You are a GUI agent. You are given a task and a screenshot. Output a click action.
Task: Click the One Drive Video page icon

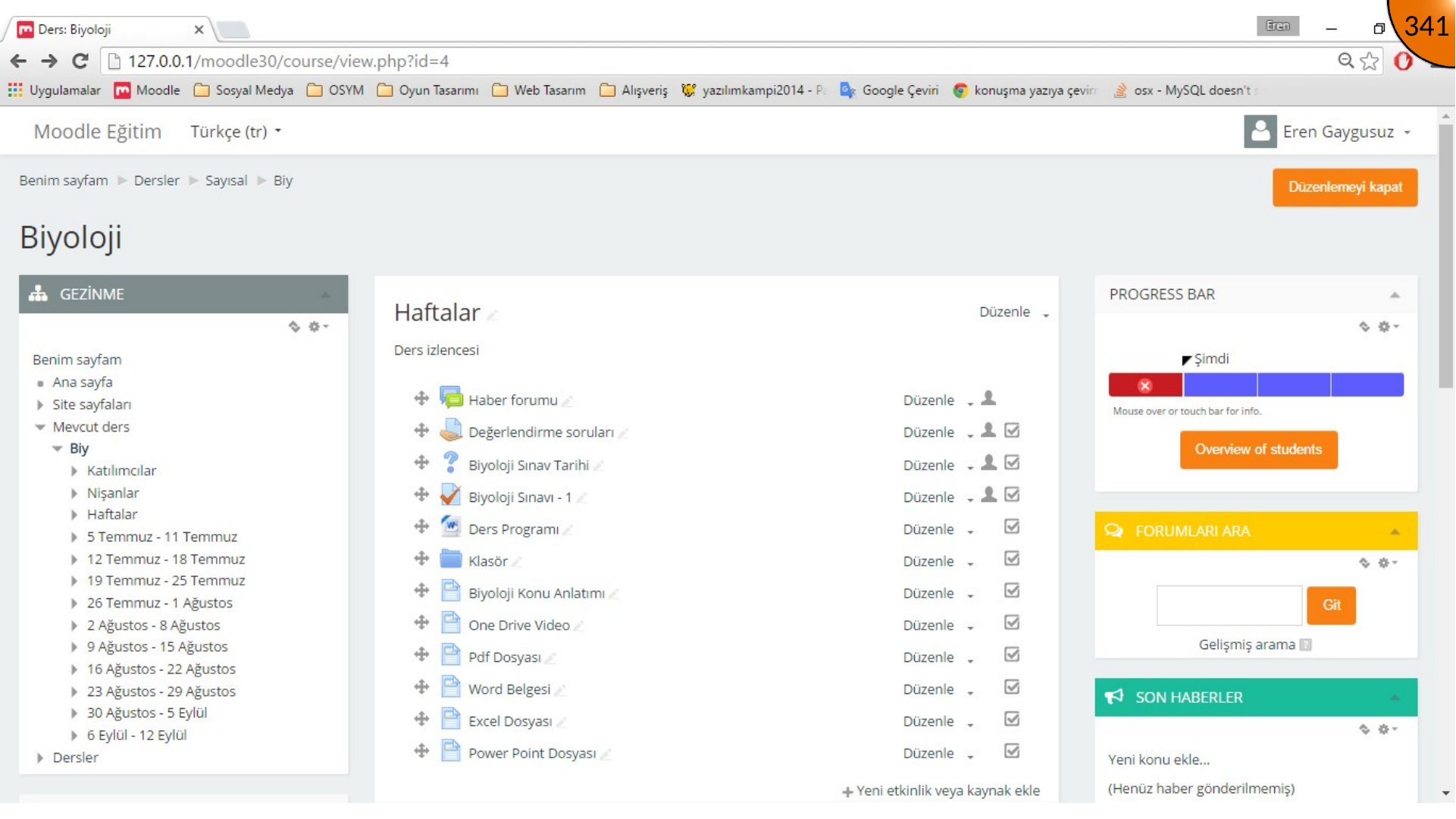click(x=451, y=623)
